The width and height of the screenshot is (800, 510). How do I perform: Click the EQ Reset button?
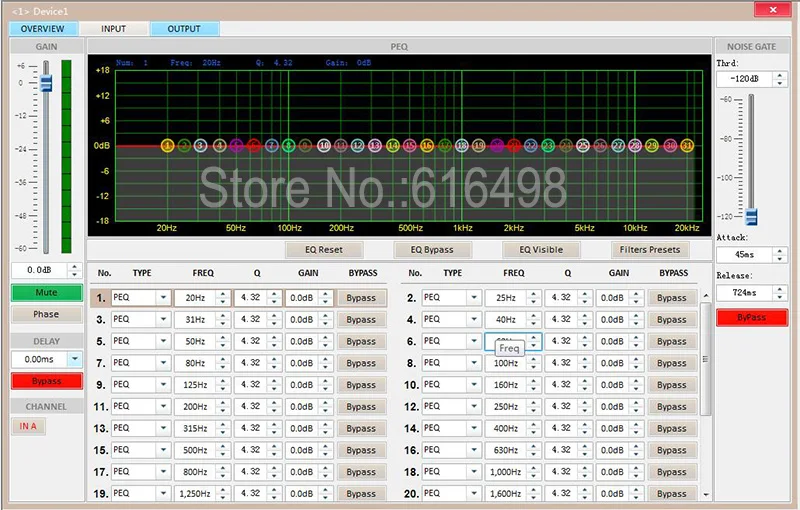[x=324, y=250]
